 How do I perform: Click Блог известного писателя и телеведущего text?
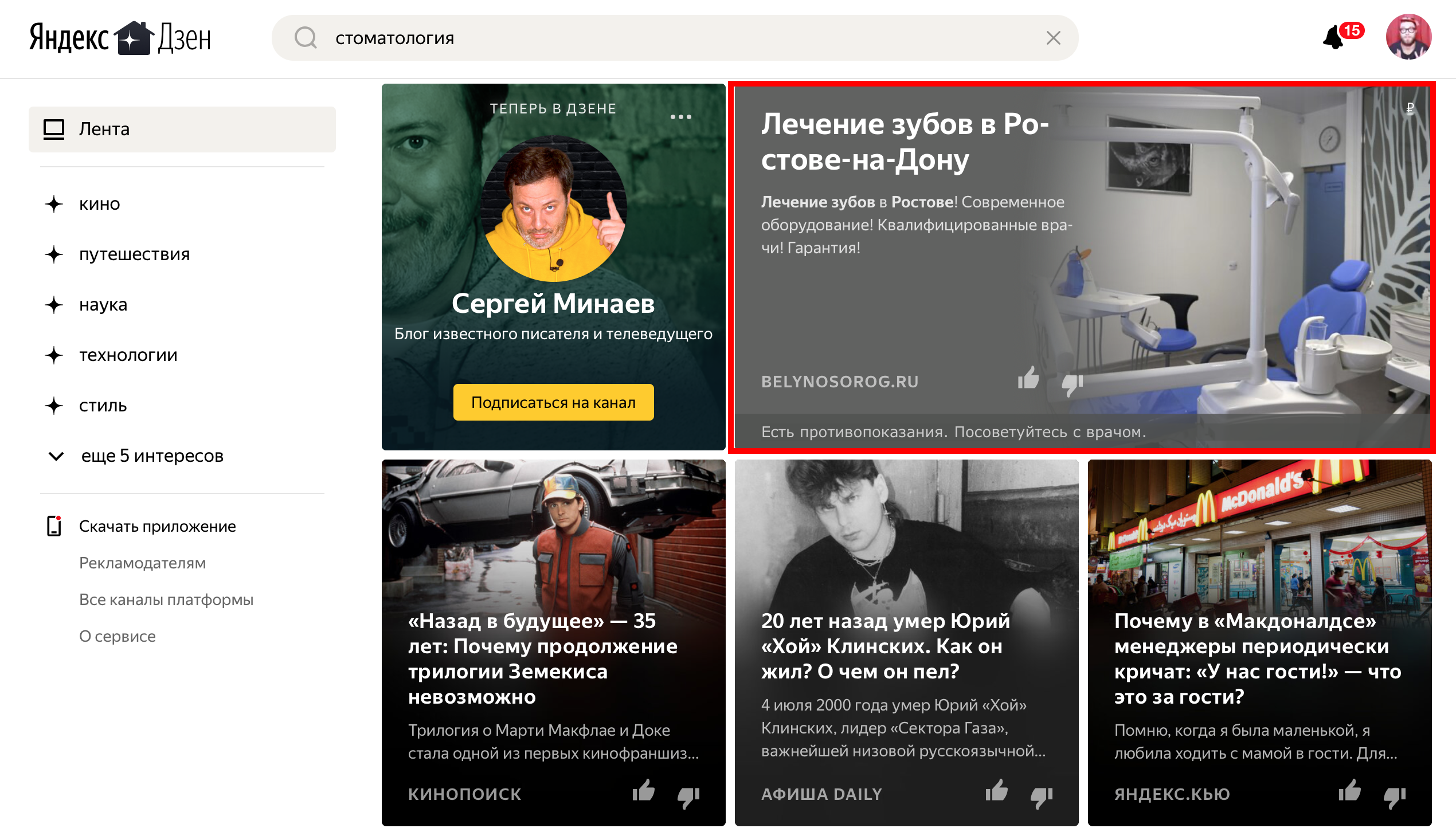553,333
